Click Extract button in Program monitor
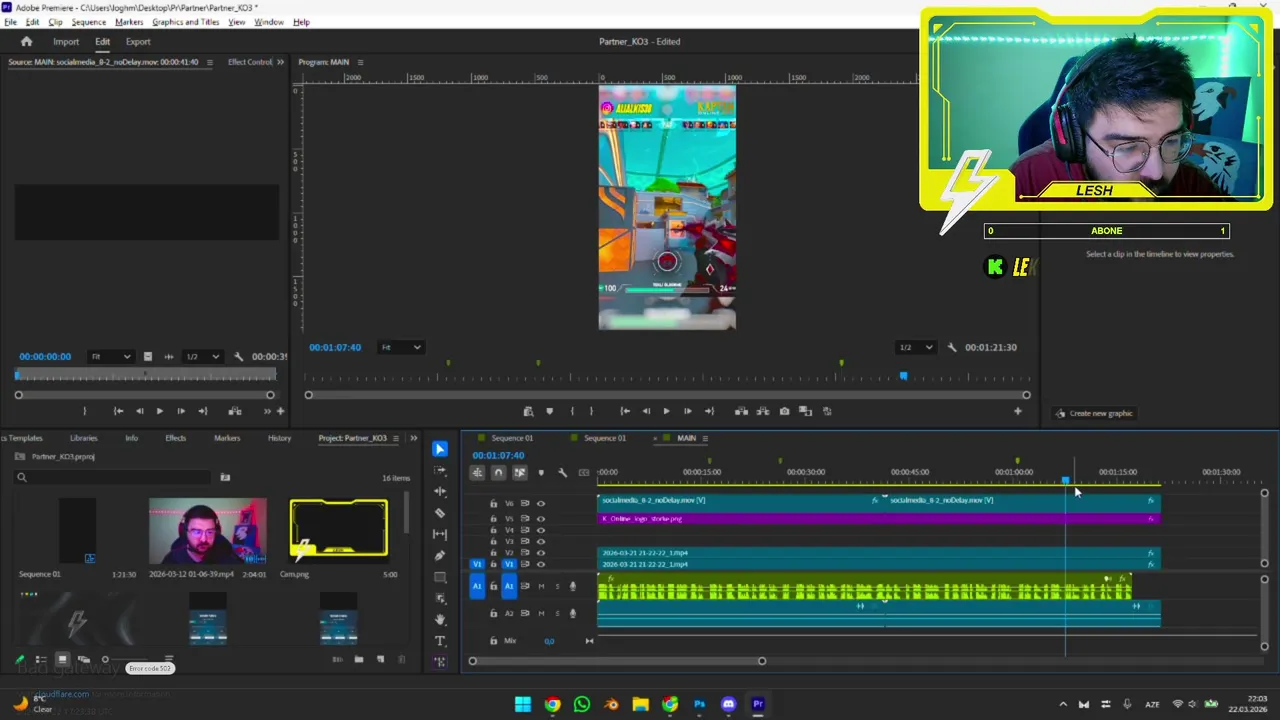The height and width of the screenshot is (720, 1280). click(x=762, y=411)
